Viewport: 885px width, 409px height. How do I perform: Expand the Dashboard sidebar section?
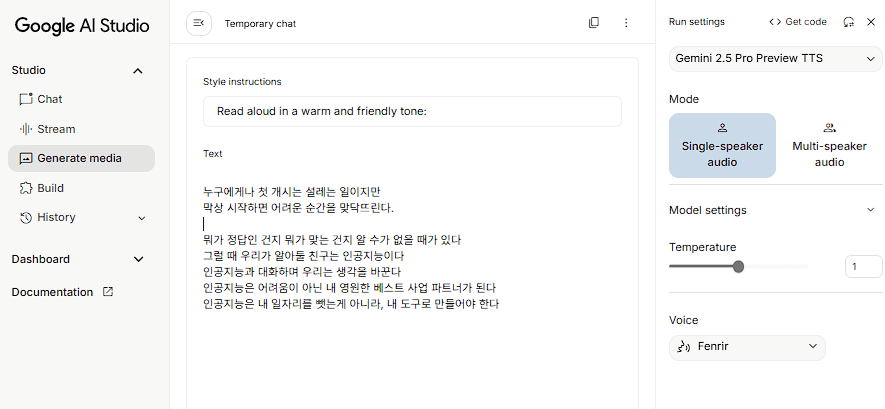(138, 259)
